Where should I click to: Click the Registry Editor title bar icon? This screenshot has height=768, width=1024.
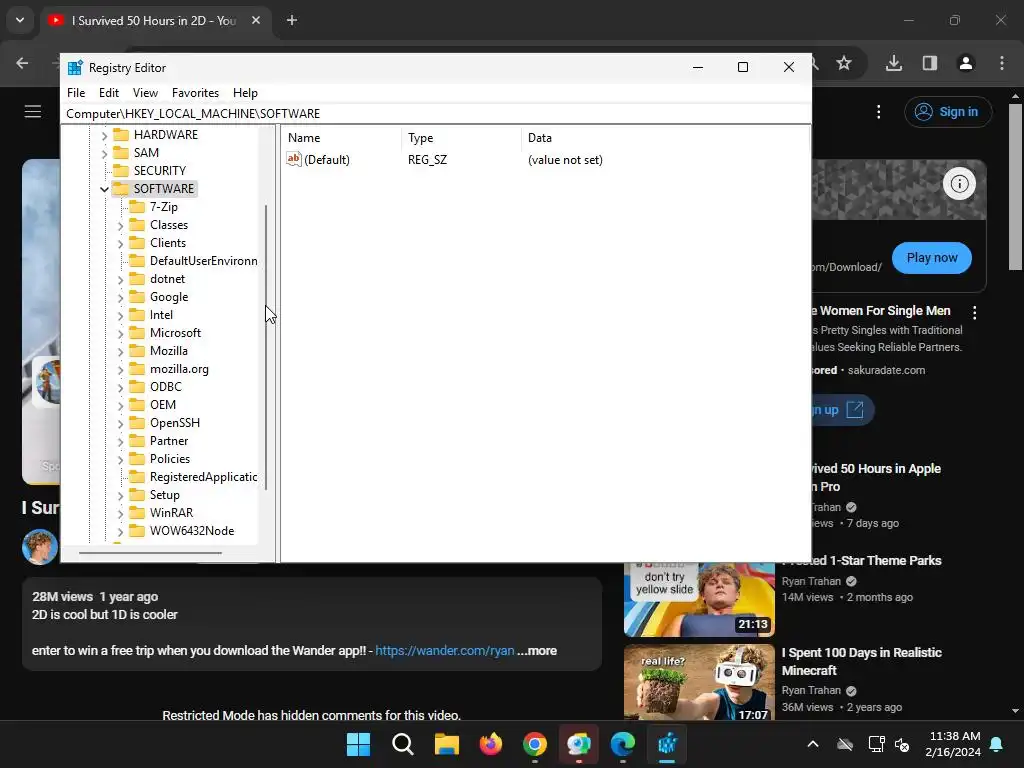pyautogui.click(x=75, y=68)
